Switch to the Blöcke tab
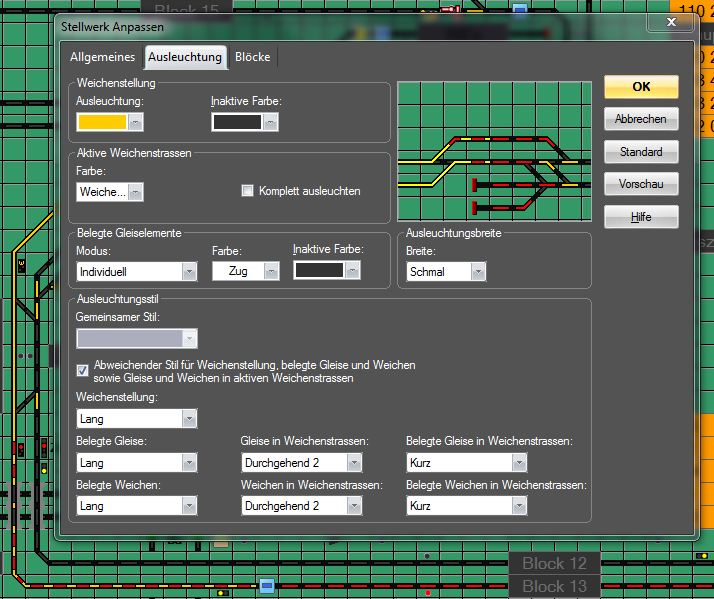The height and width of the screenshot is (599, 714). pyautogui.click(x=252, y=57)
